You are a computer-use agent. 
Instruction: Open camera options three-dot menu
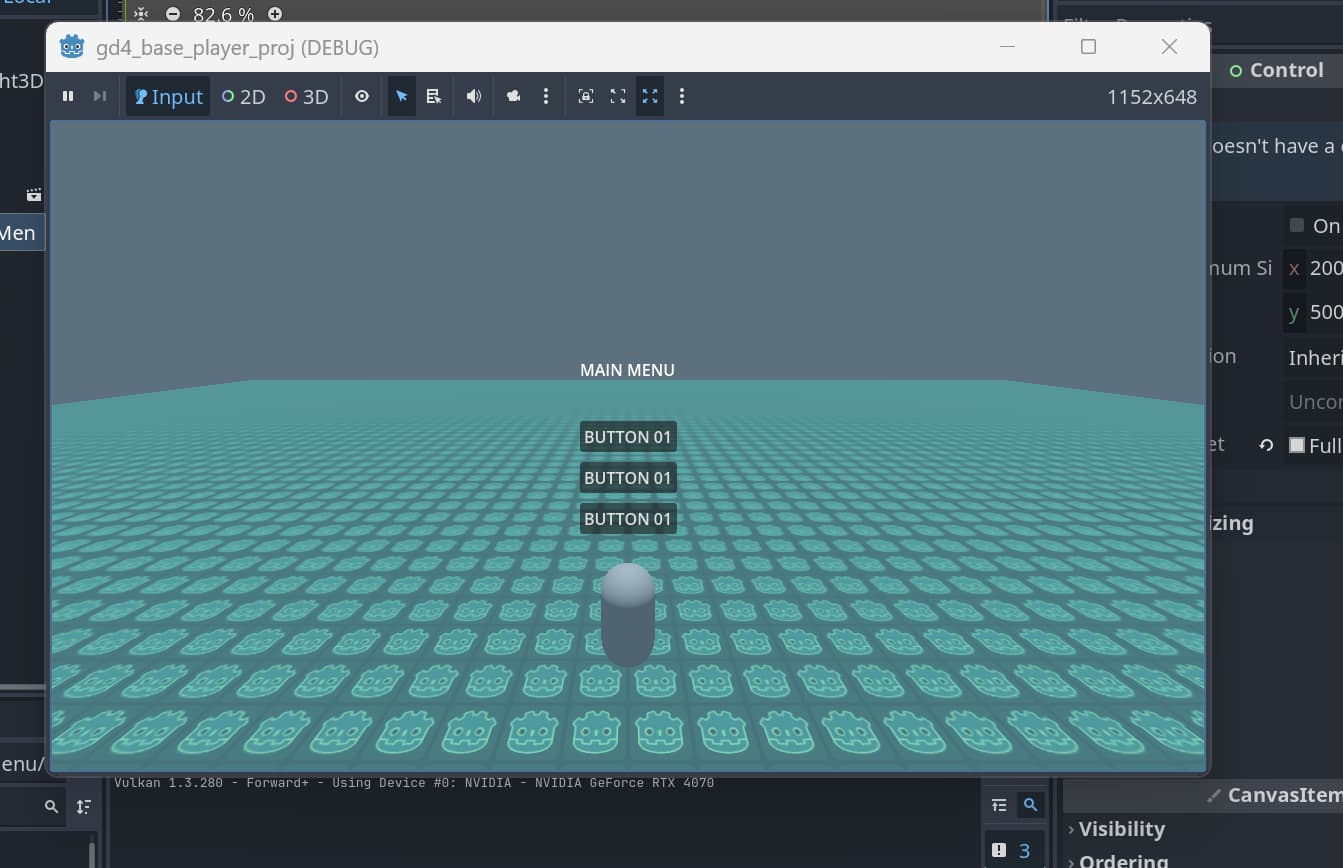[545, 97]
